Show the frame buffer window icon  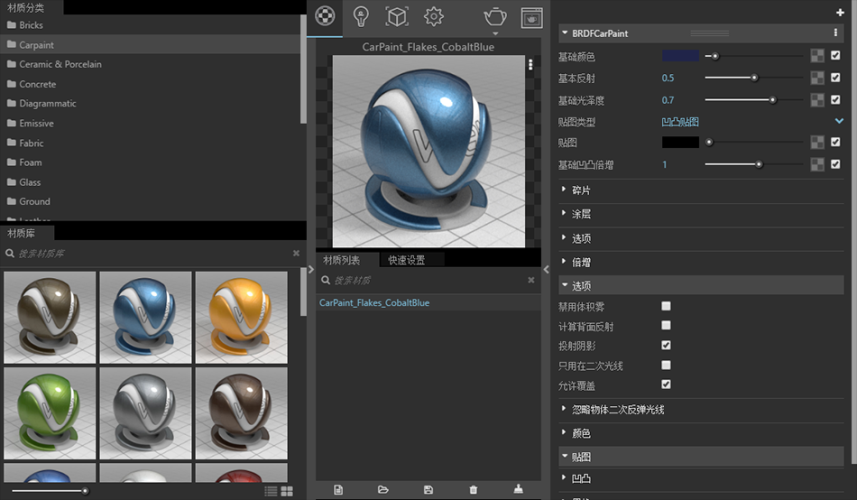pyautogui.click(x=531, y=17)
